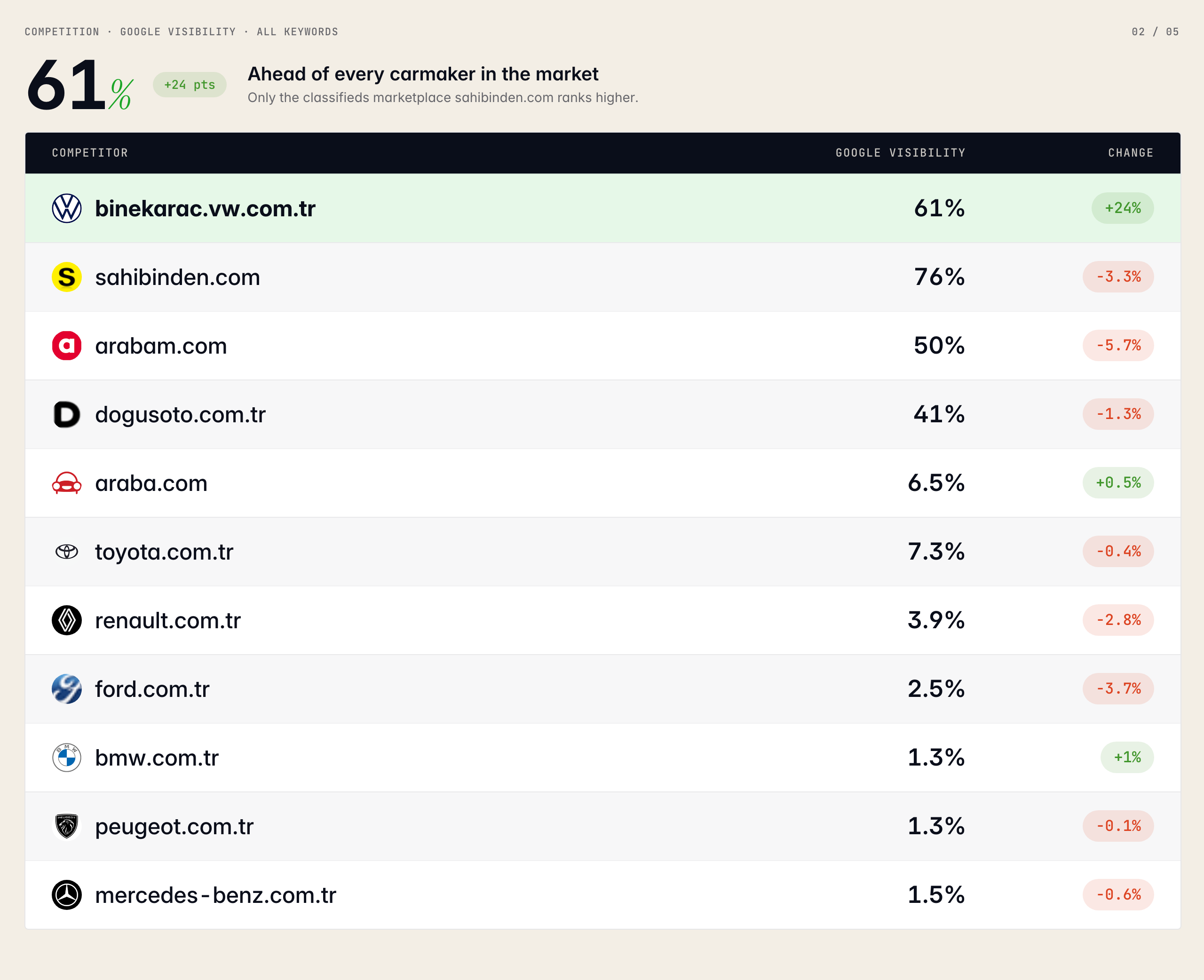Viewport: 1204px width, 980px height.
Task: Click the -3.7% change pill
Action: pos(1118,689)
